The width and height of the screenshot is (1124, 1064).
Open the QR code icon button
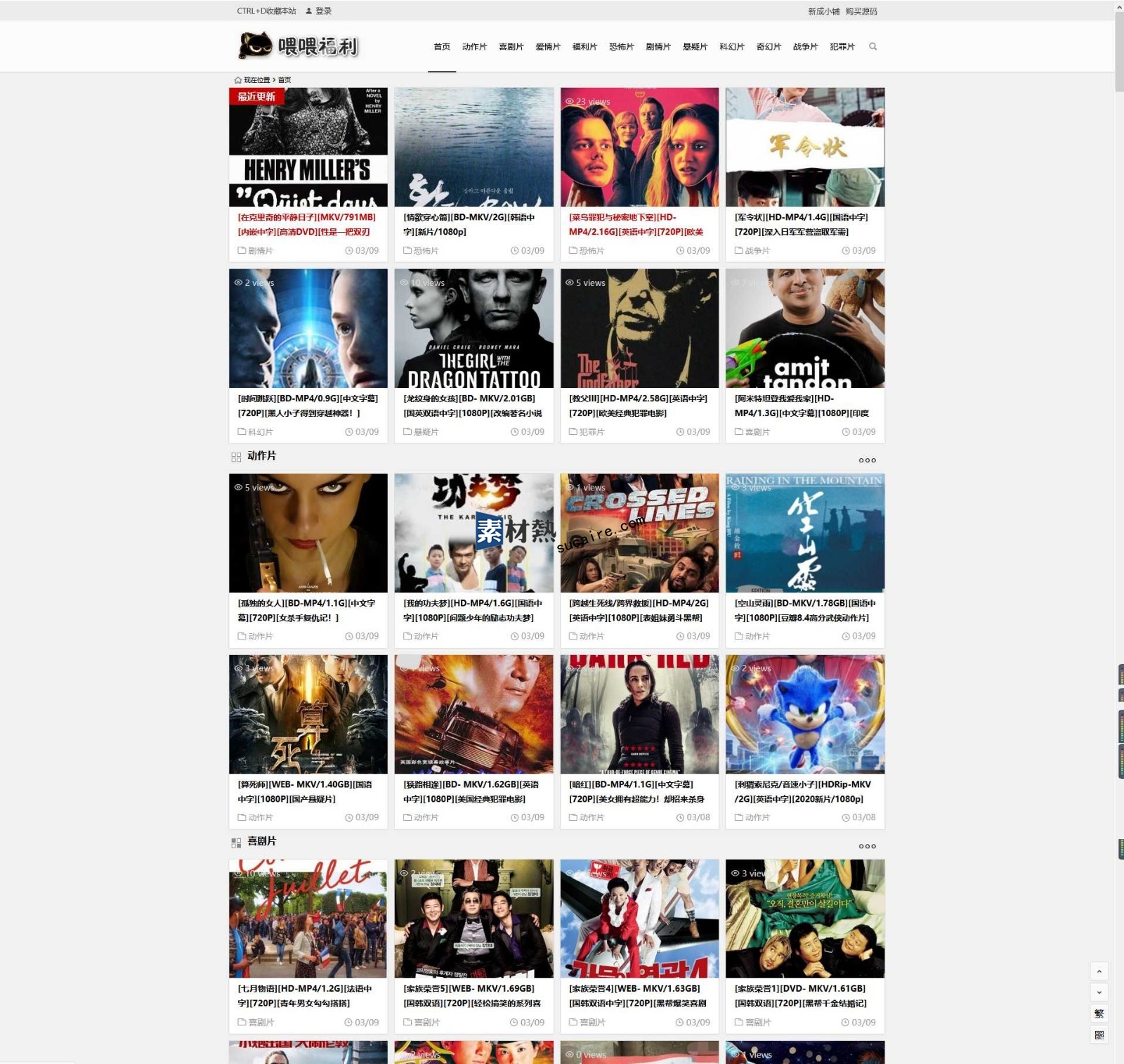[1099, 1034]
